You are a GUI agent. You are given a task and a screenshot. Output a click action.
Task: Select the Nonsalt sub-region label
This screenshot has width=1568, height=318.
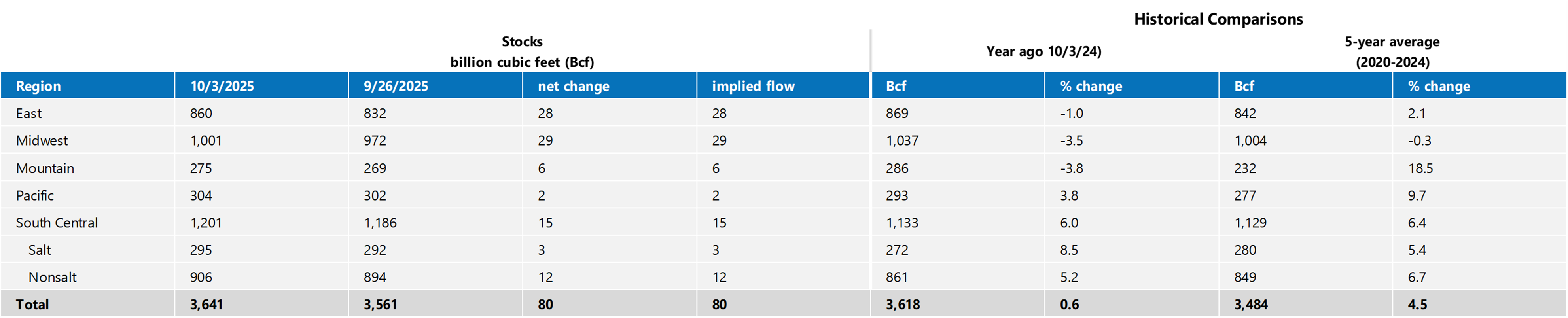tap(52, 277)
